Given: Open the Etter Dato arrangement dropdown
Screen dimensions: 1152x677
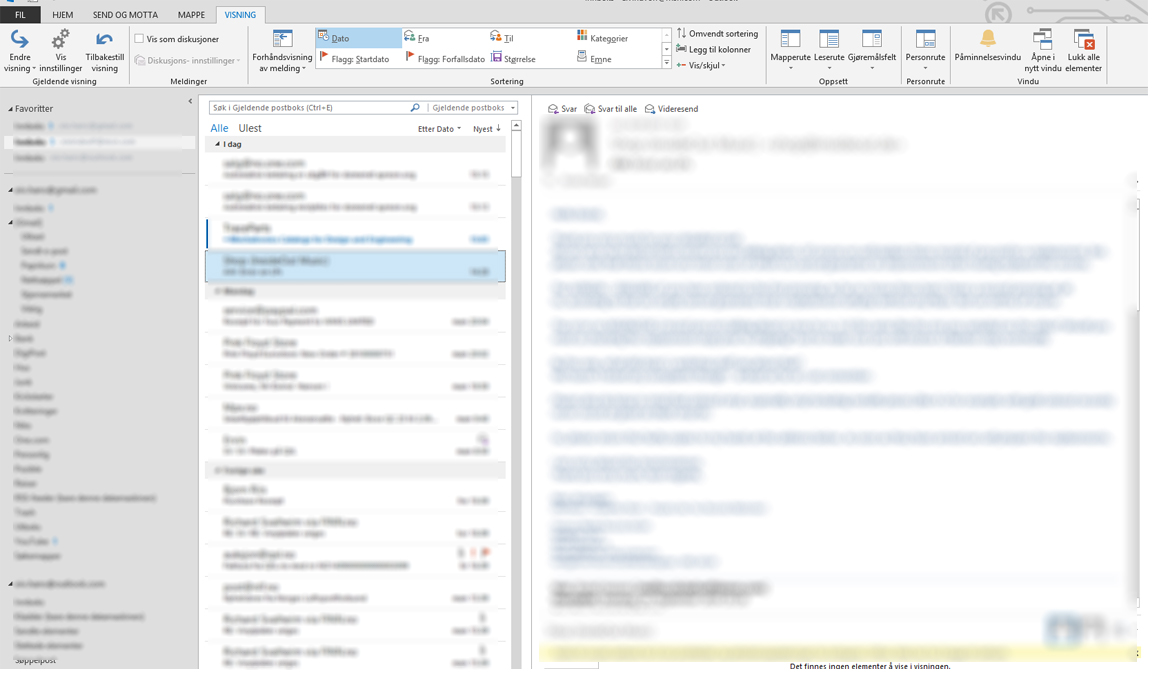Looking at the screenshot, I should click(x=439, y=129).
